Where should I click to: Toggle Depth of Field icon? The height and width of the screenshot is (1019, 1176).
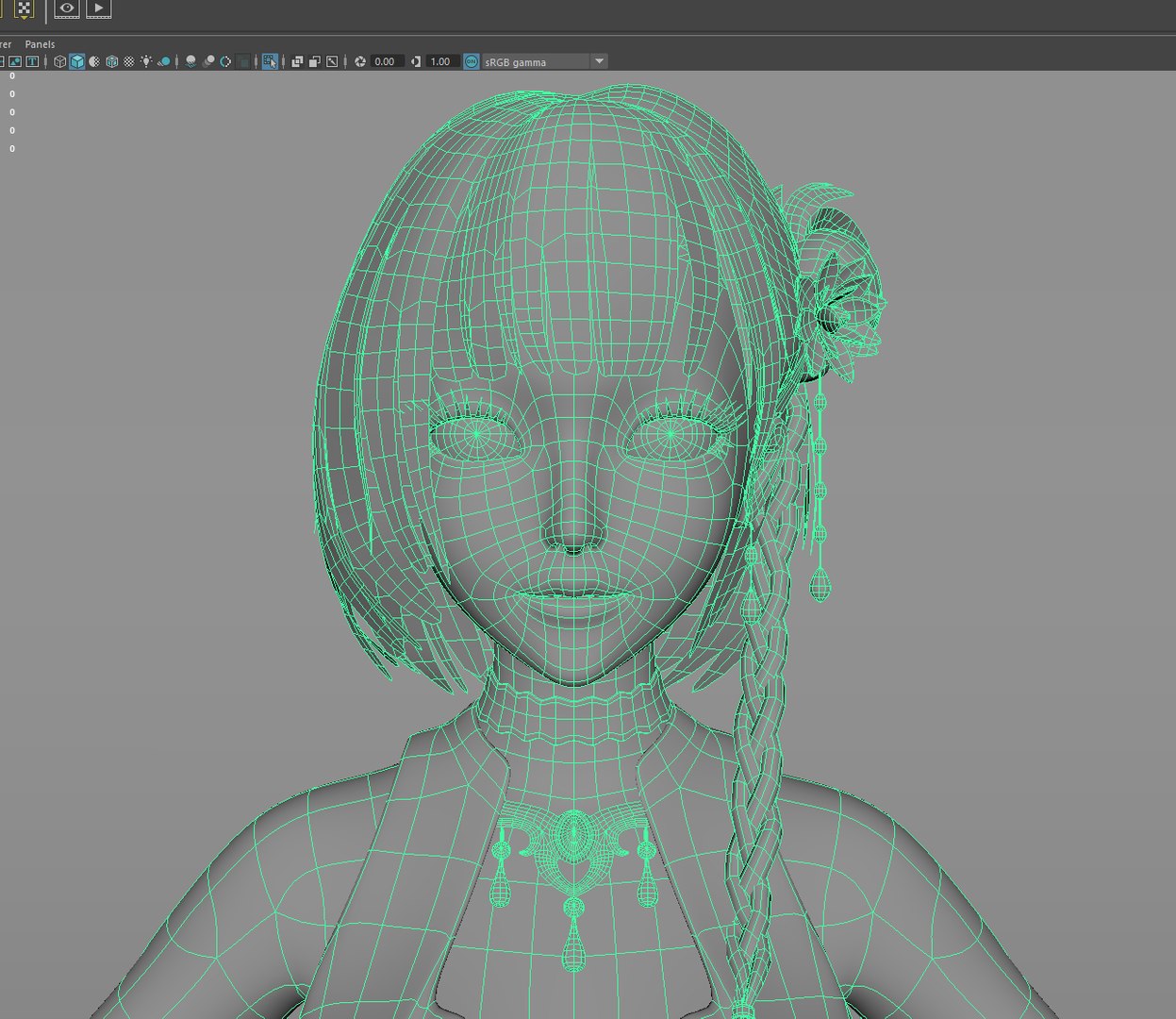[243, 61]
